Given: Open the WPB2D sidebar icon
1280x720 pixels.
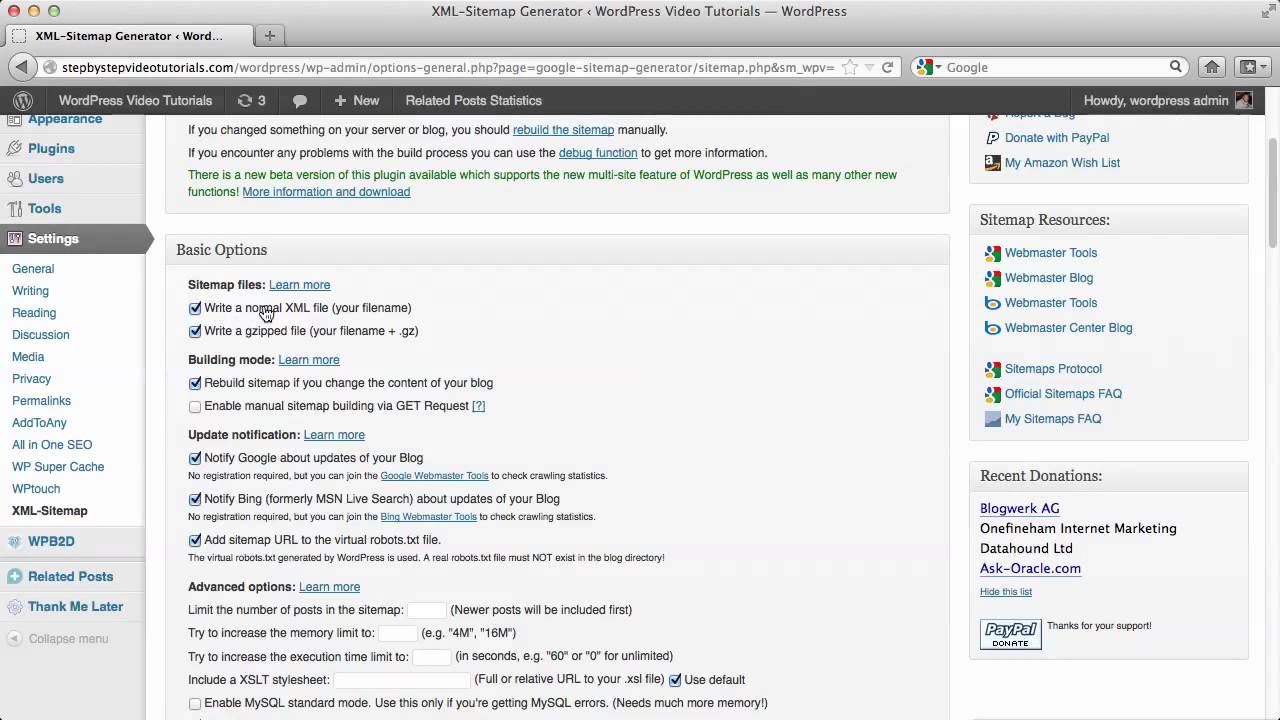Looking at the screenshot, I should pyautogui.click(x=14, y=541).
